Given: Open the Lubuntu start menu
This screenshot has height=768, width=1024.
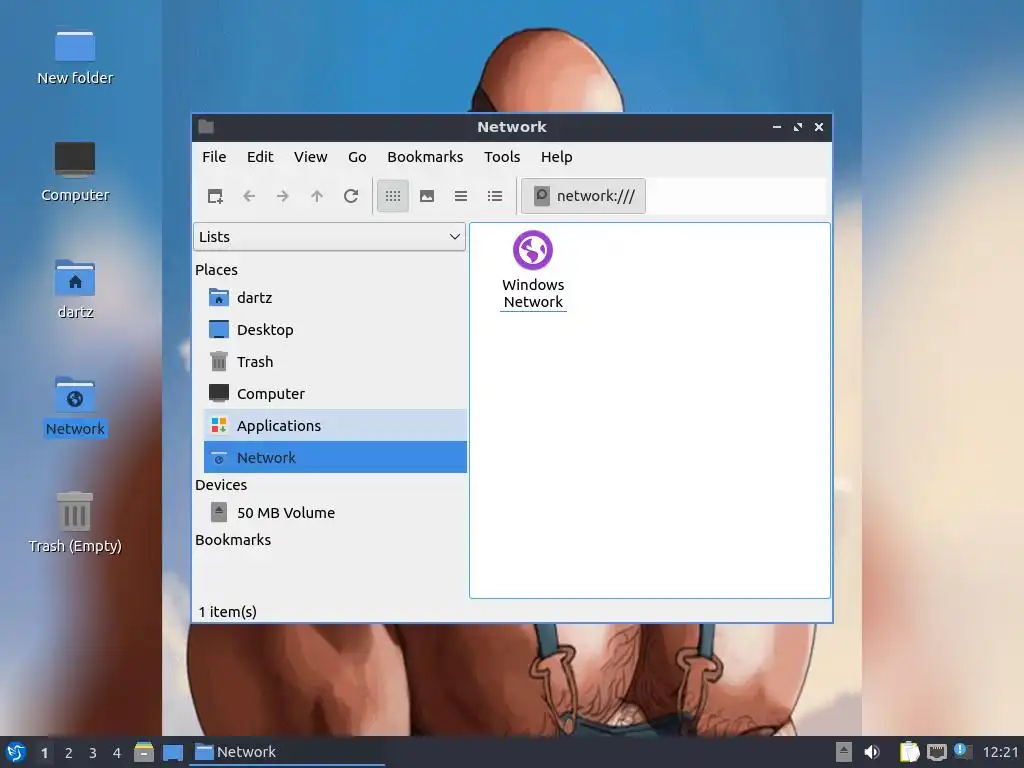Looking at the screenshot, I should pos(16,752).
